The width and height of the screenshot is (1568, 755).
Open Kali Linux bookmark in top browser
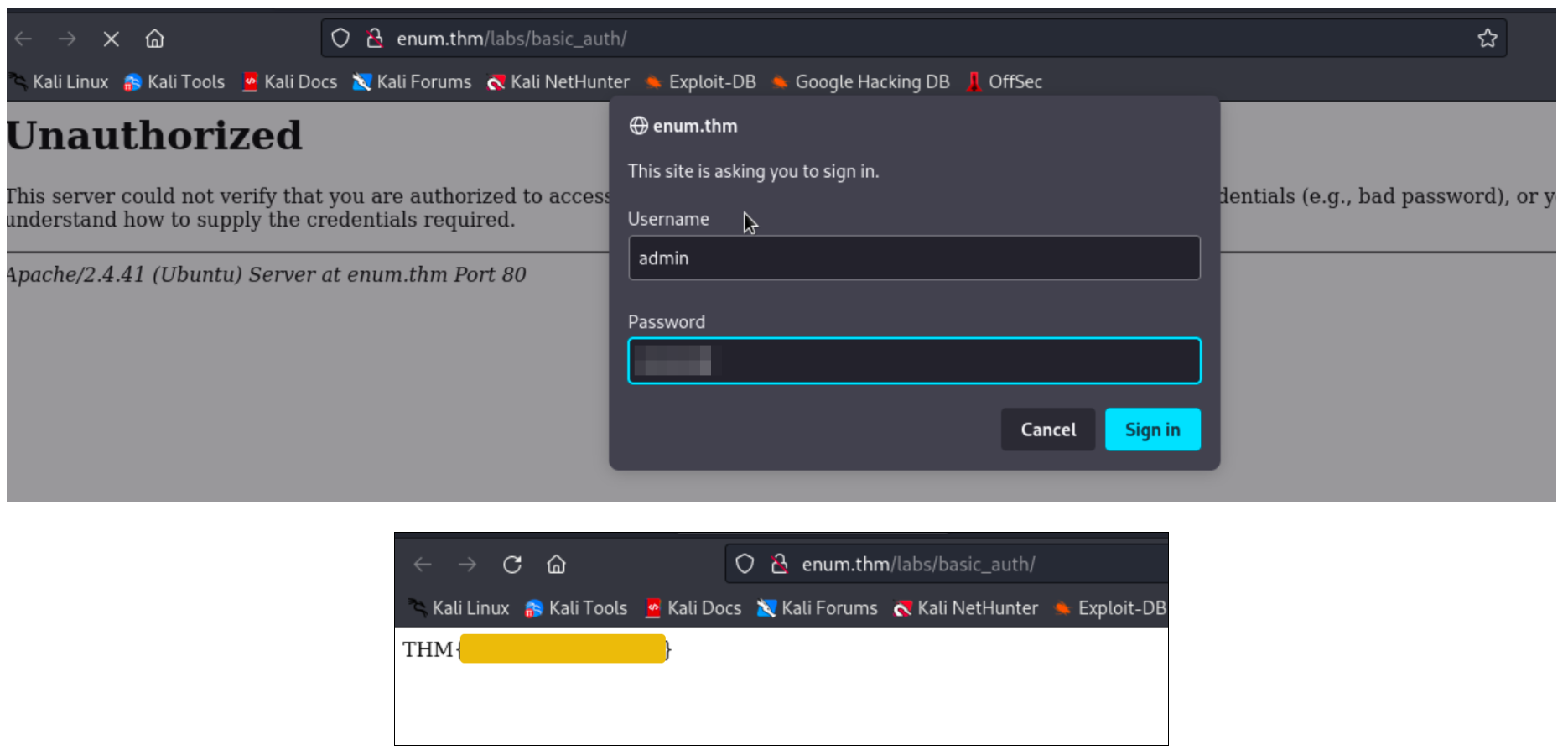tap(59, 81)
